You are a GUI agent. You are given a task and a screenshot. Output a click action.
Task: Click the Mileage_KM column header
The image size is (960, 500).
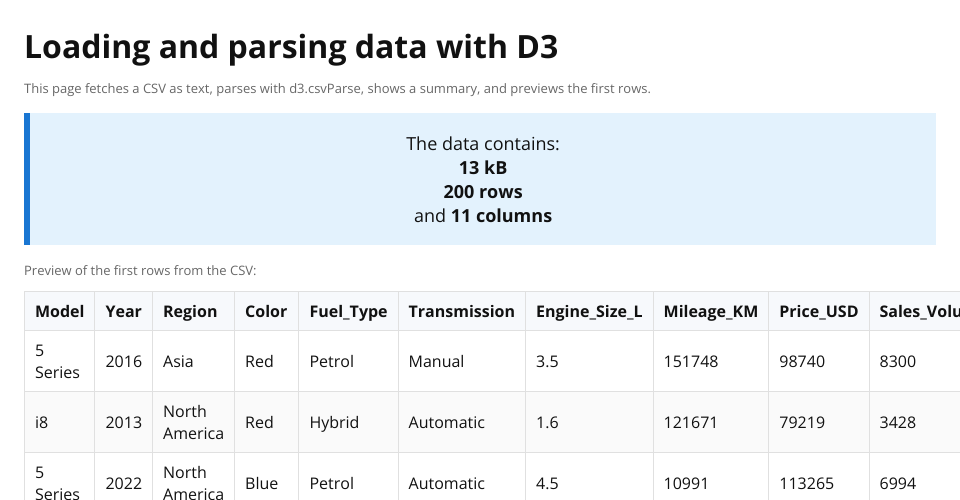tap(710, 311)
